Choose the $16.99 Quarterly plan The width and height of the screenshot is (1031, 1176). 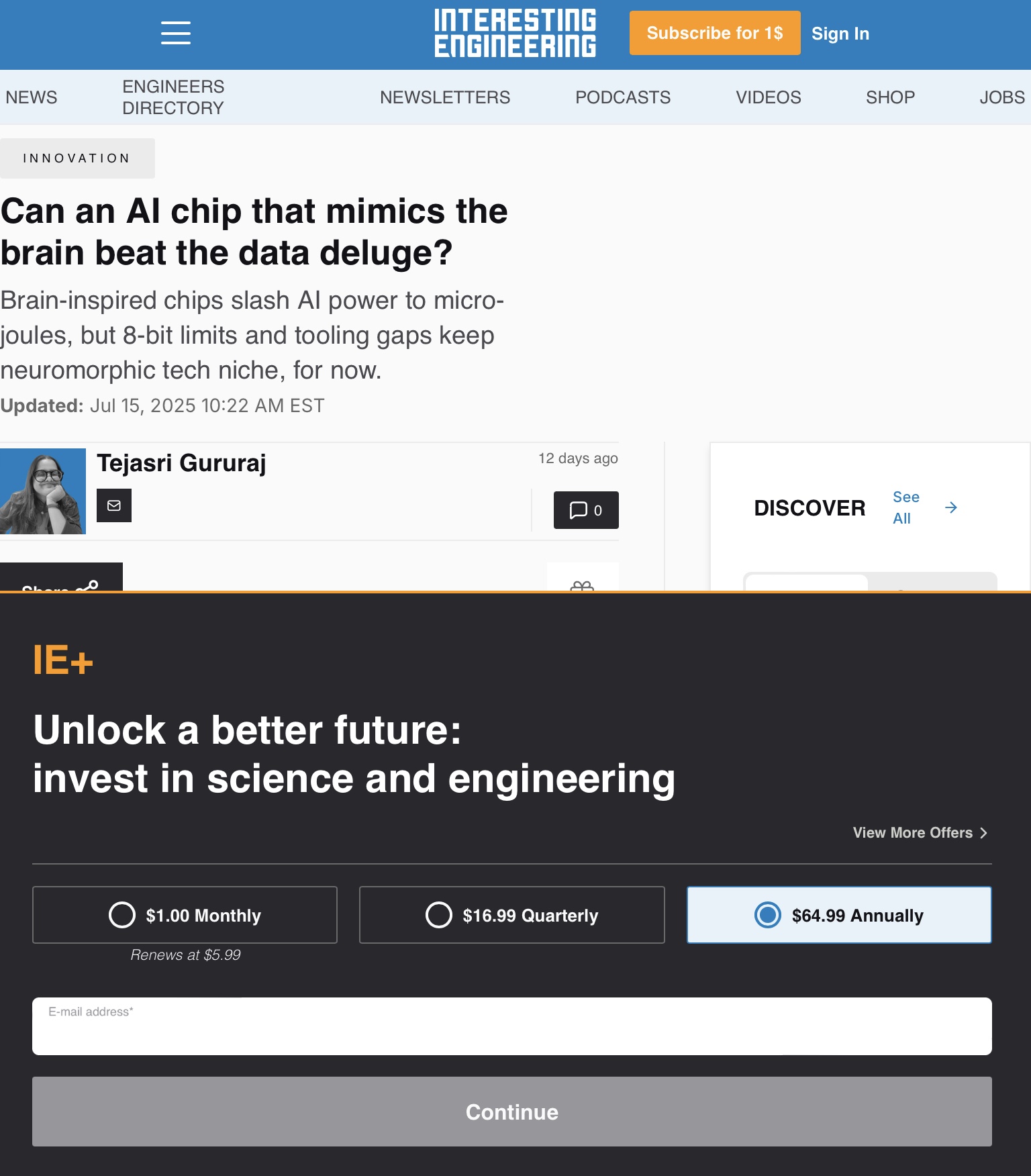pos(511,915)
